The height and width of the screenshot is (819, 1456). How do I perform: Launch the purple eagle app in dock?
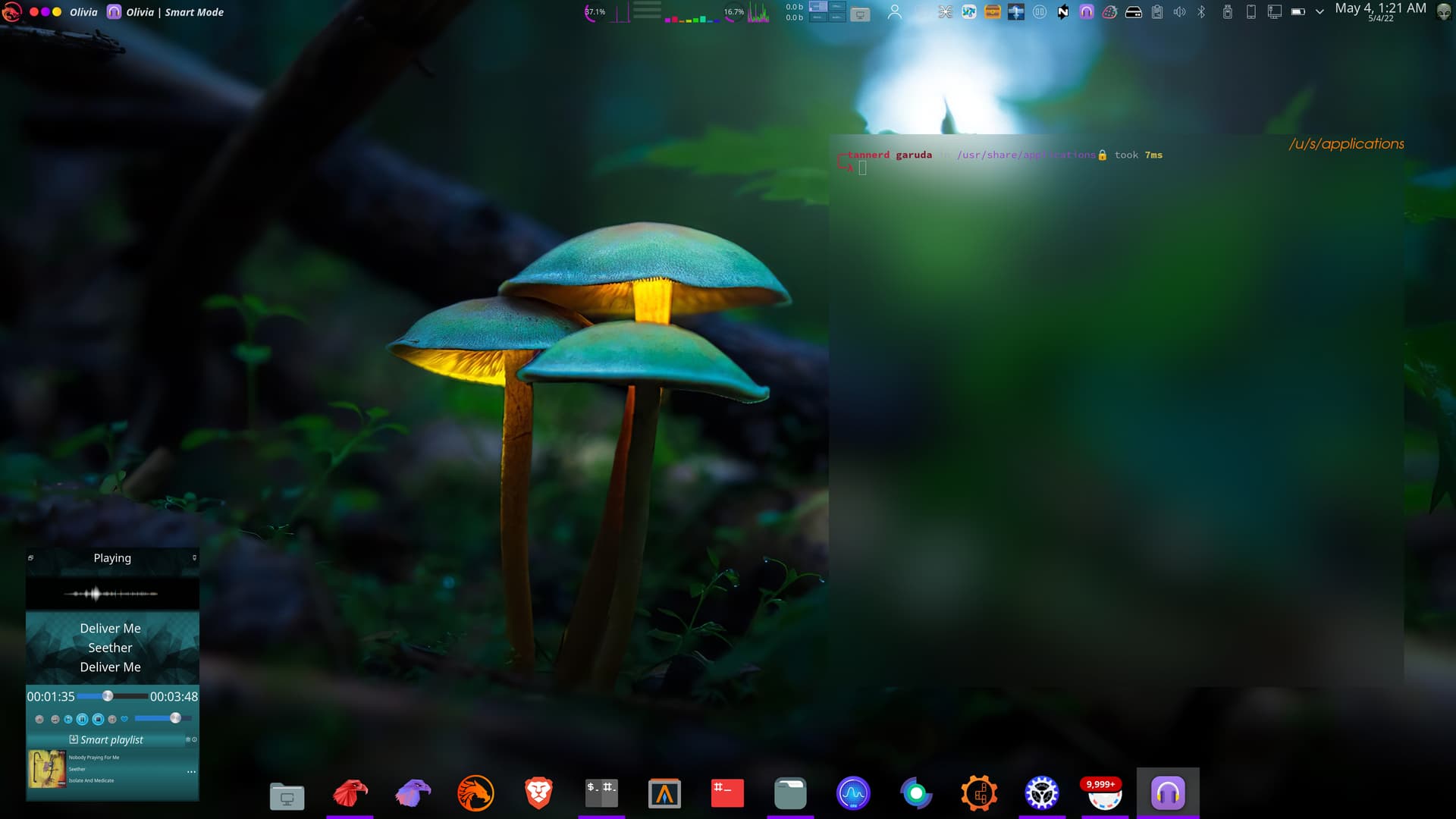[413, 793]
